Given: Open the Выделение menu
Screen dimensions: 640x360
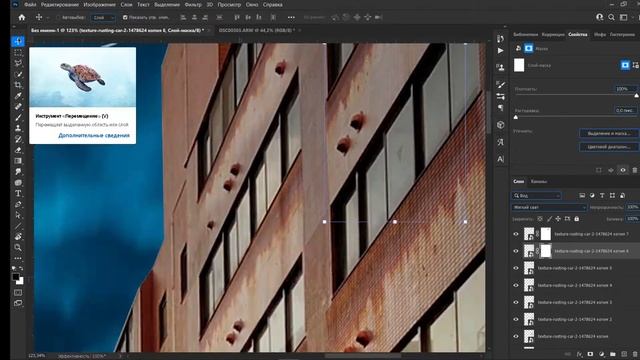Looking at the screenshot, I should coord(167,4).
